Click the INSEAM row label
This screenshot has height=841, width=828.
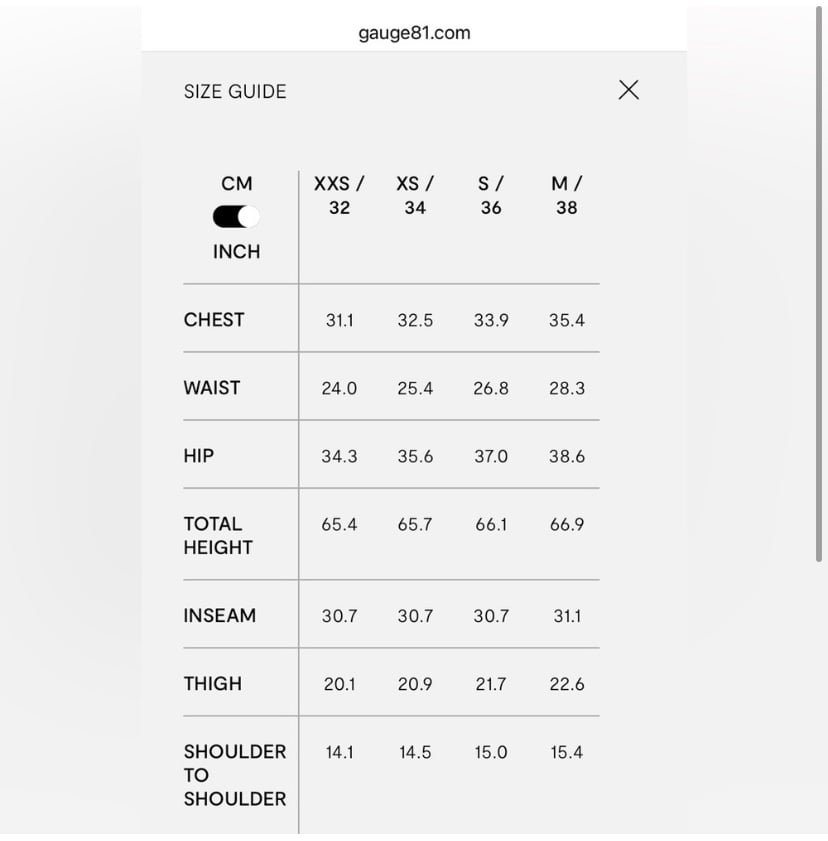(220, 615)
